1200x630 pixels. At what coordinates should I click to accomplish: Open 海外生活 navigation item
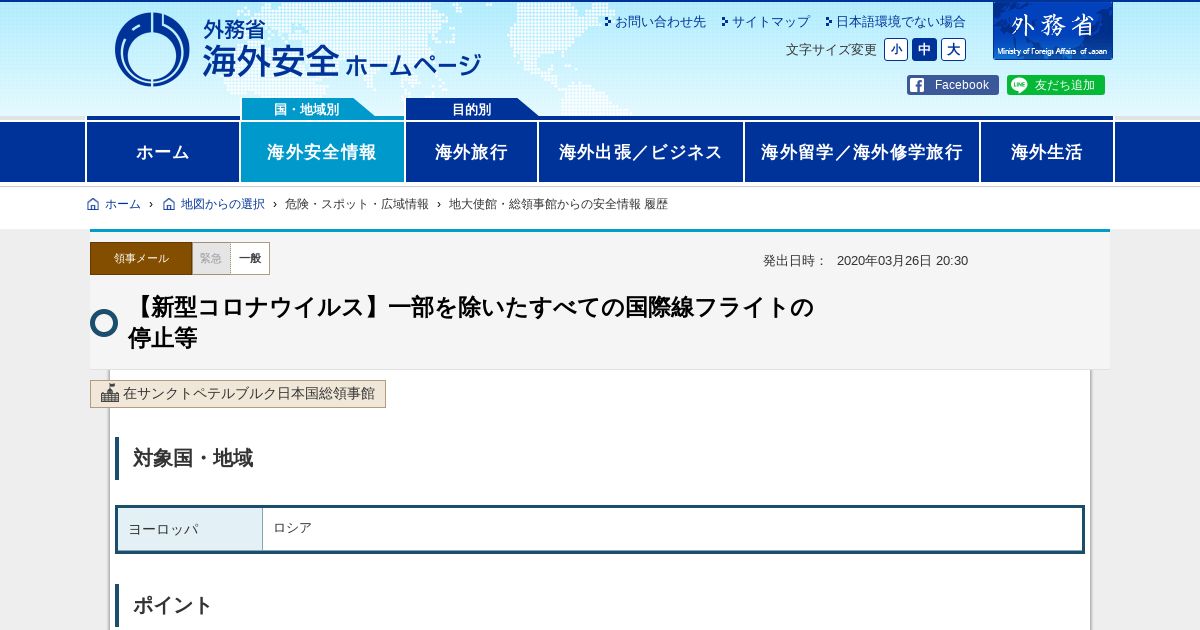[1047, 152]
